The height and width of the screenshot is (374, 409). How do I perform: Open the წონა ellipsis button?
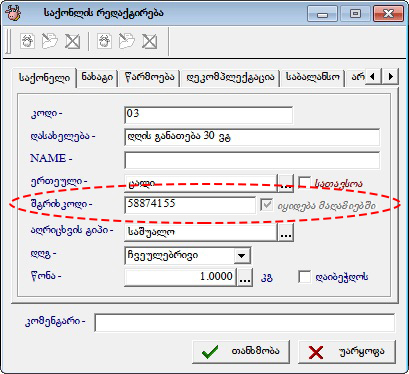pos(245,277)
